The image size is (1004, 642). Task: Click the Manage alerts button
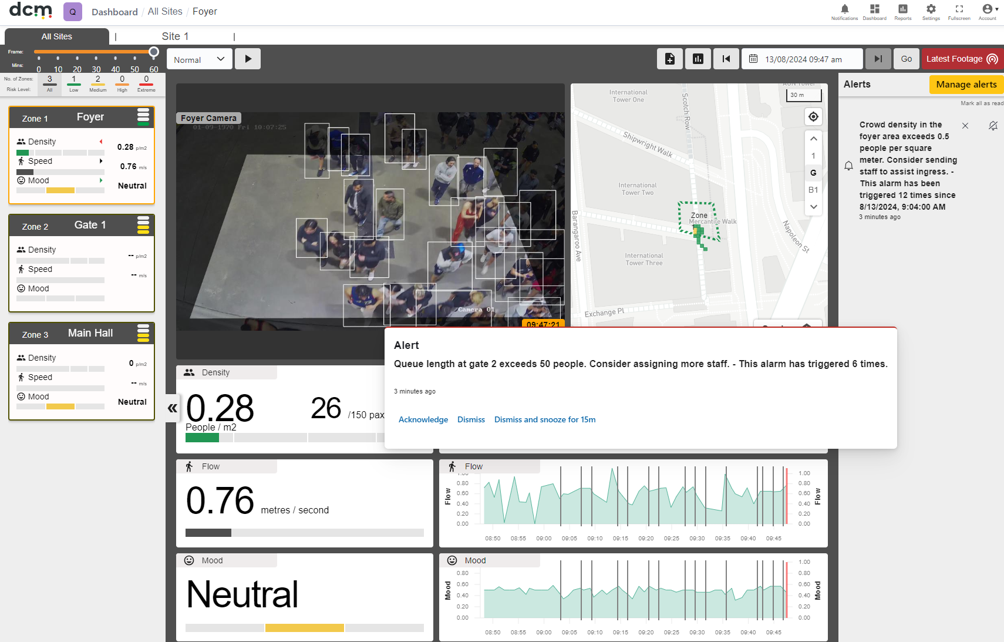click(966, 84)
